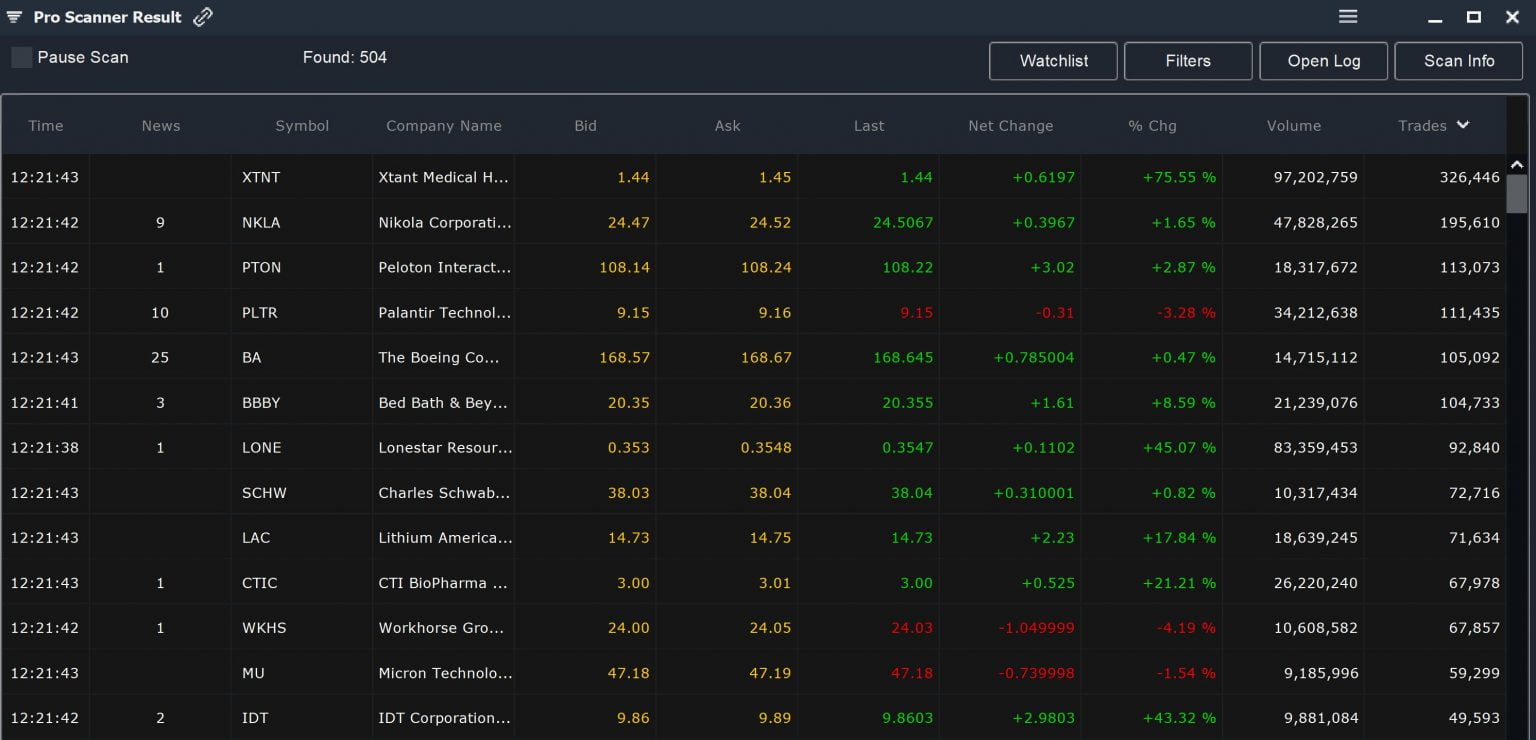Sort results by the Symbol column
The image size is (1536, 740).
coord(302,126)
